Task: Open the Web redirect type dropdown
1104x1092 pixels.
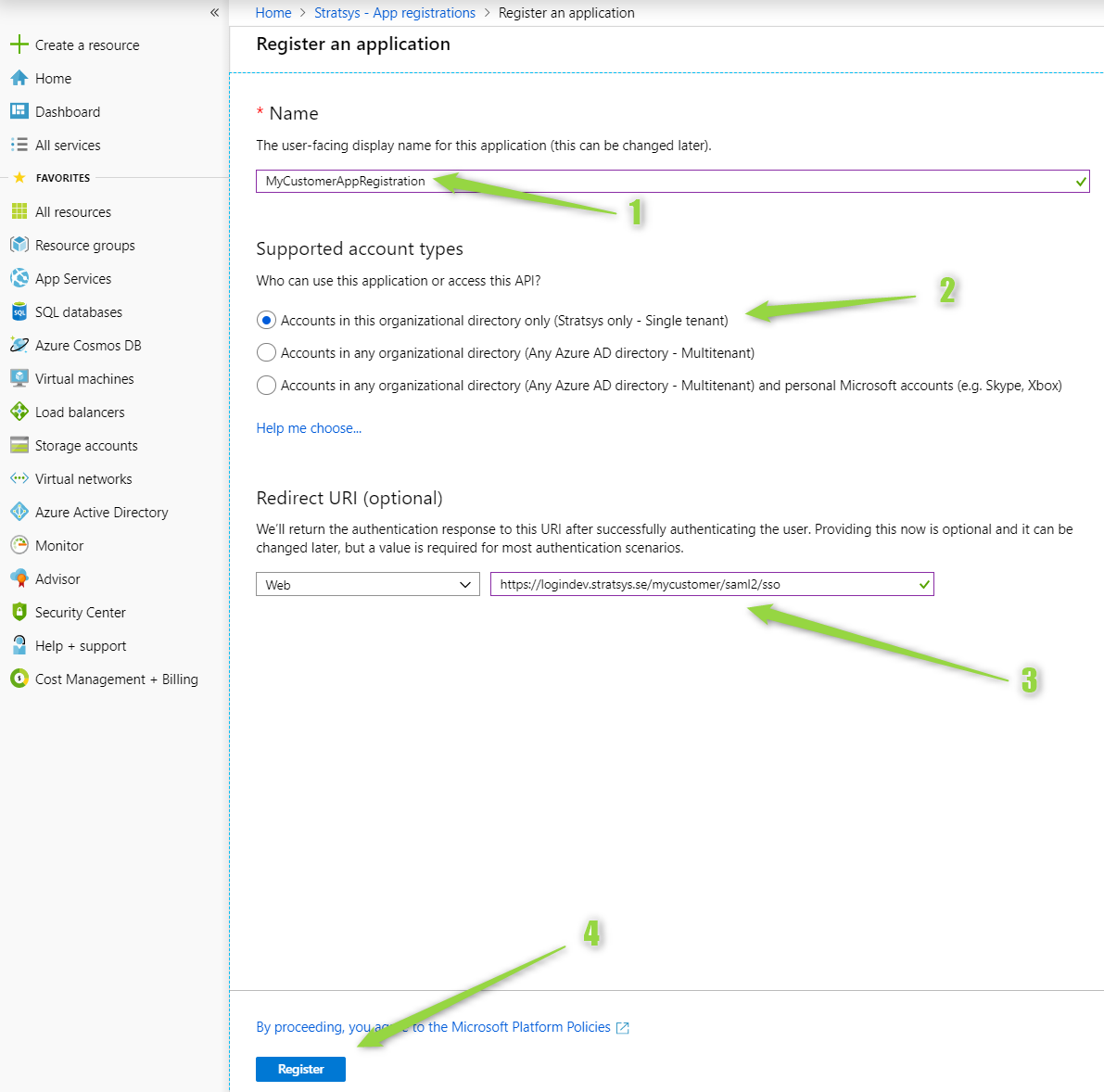Action: 367,584
